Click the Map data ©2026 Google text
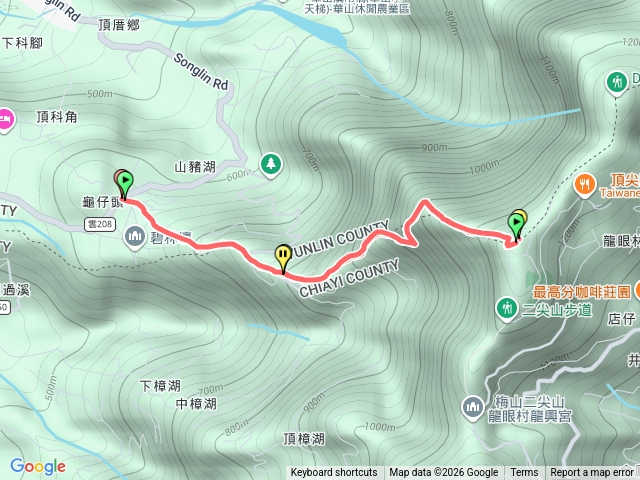The width and height of the screenshot is (640, 480). pyautogui.click(x=444, y=473)
